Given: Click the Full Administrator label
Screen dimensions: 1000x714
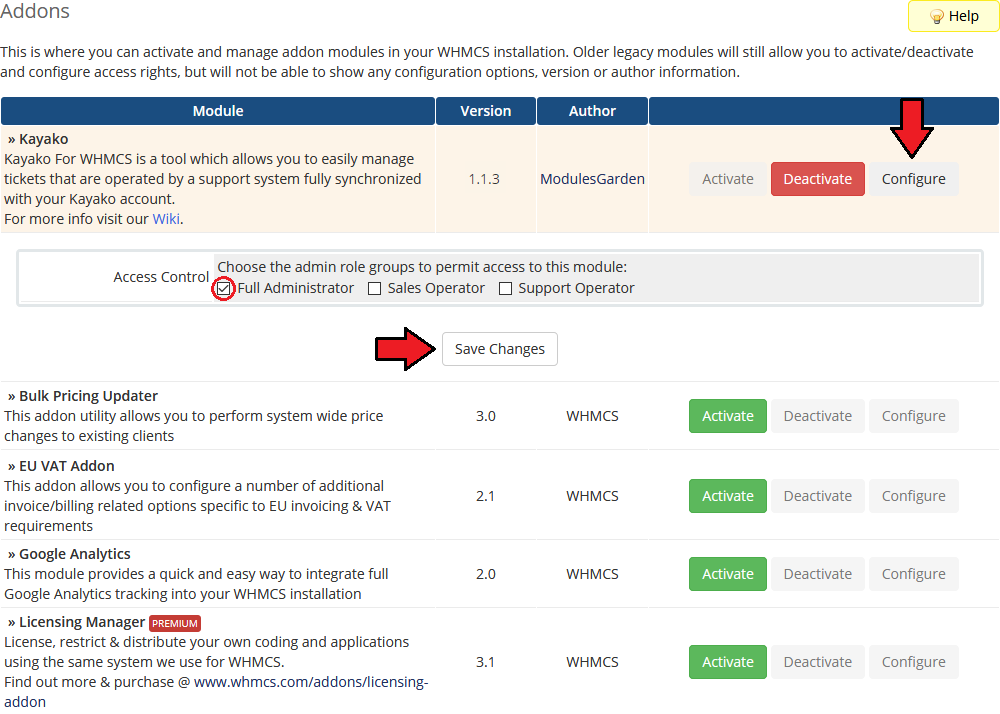Looking at the screenshot, I should pyautogui.click(x=295, y=288).
